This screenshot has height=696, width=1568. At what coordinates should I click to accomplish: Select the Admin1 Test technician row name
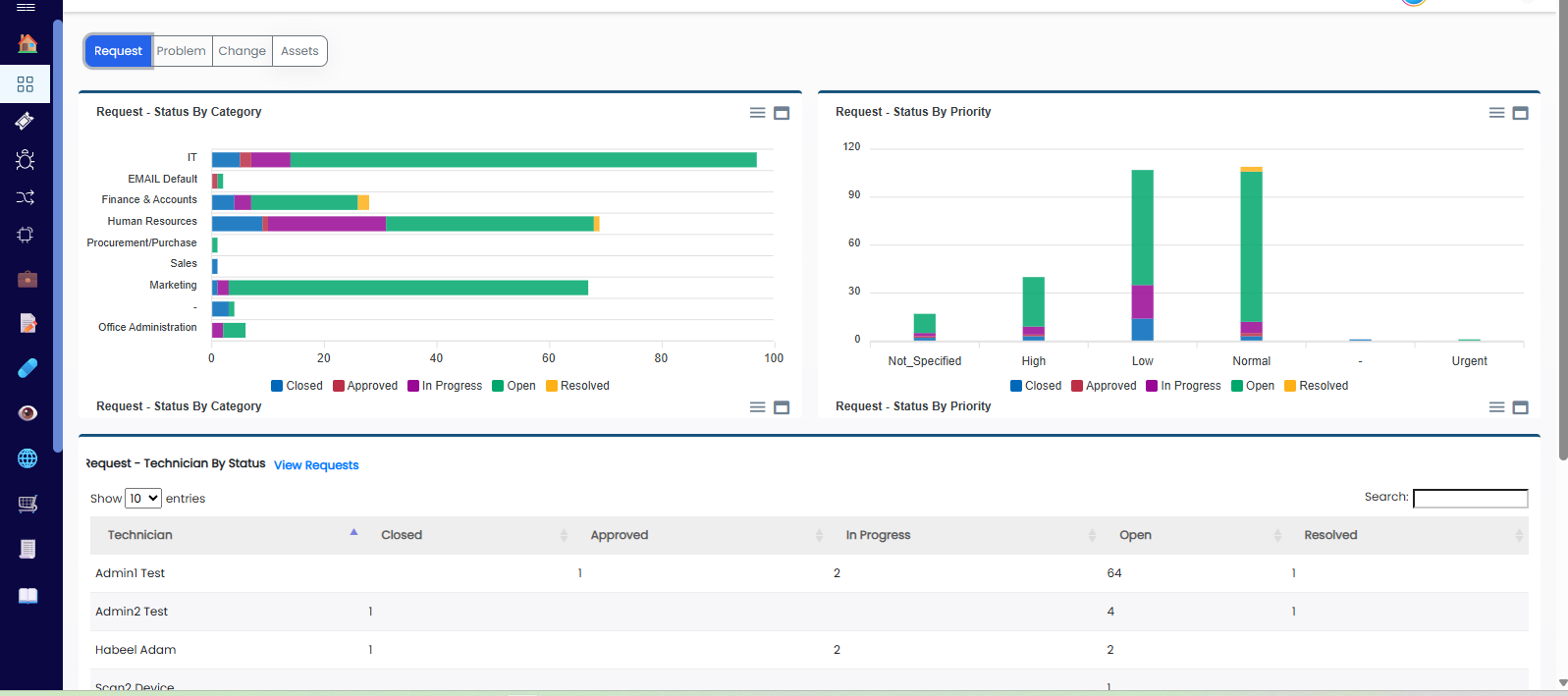(x=130, y=573)
